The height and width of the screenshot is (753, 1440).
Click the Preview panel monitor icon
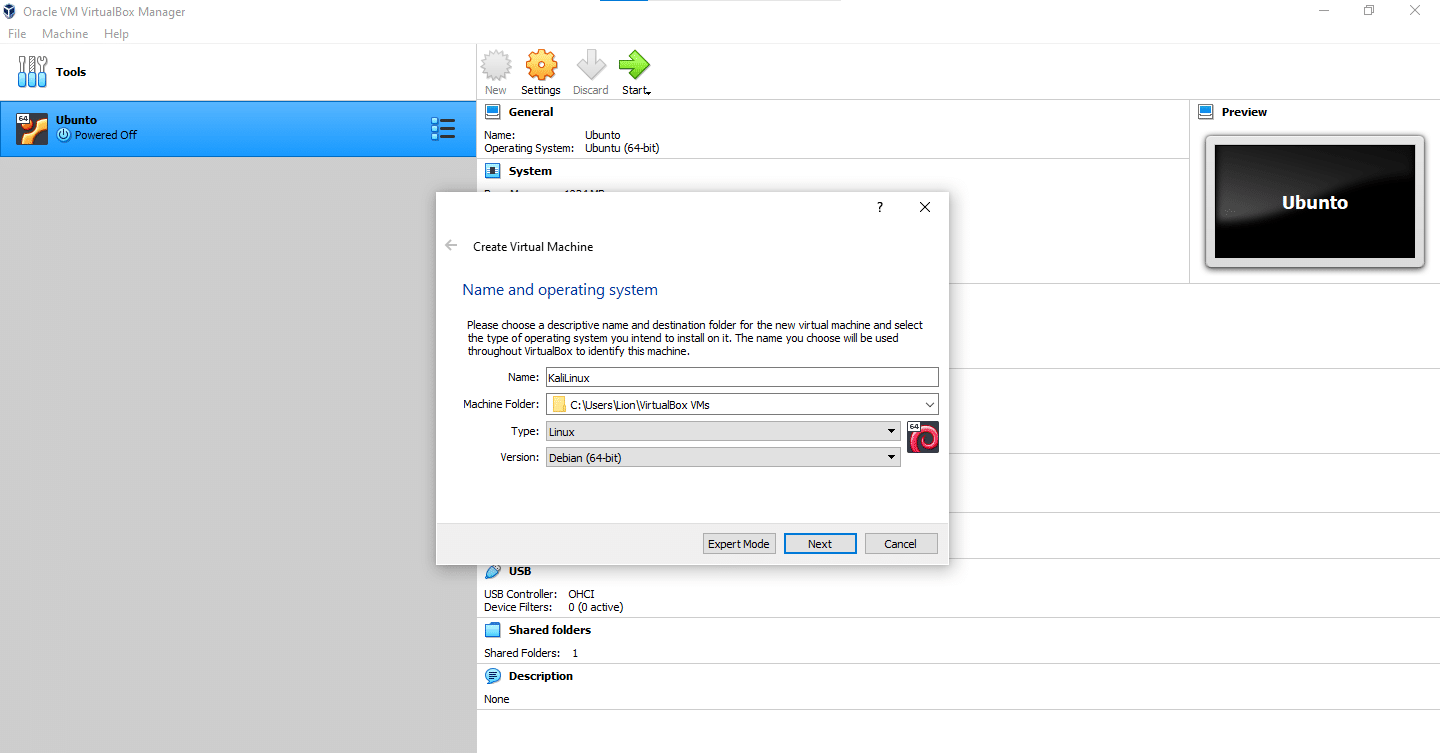click(1206, 112)
